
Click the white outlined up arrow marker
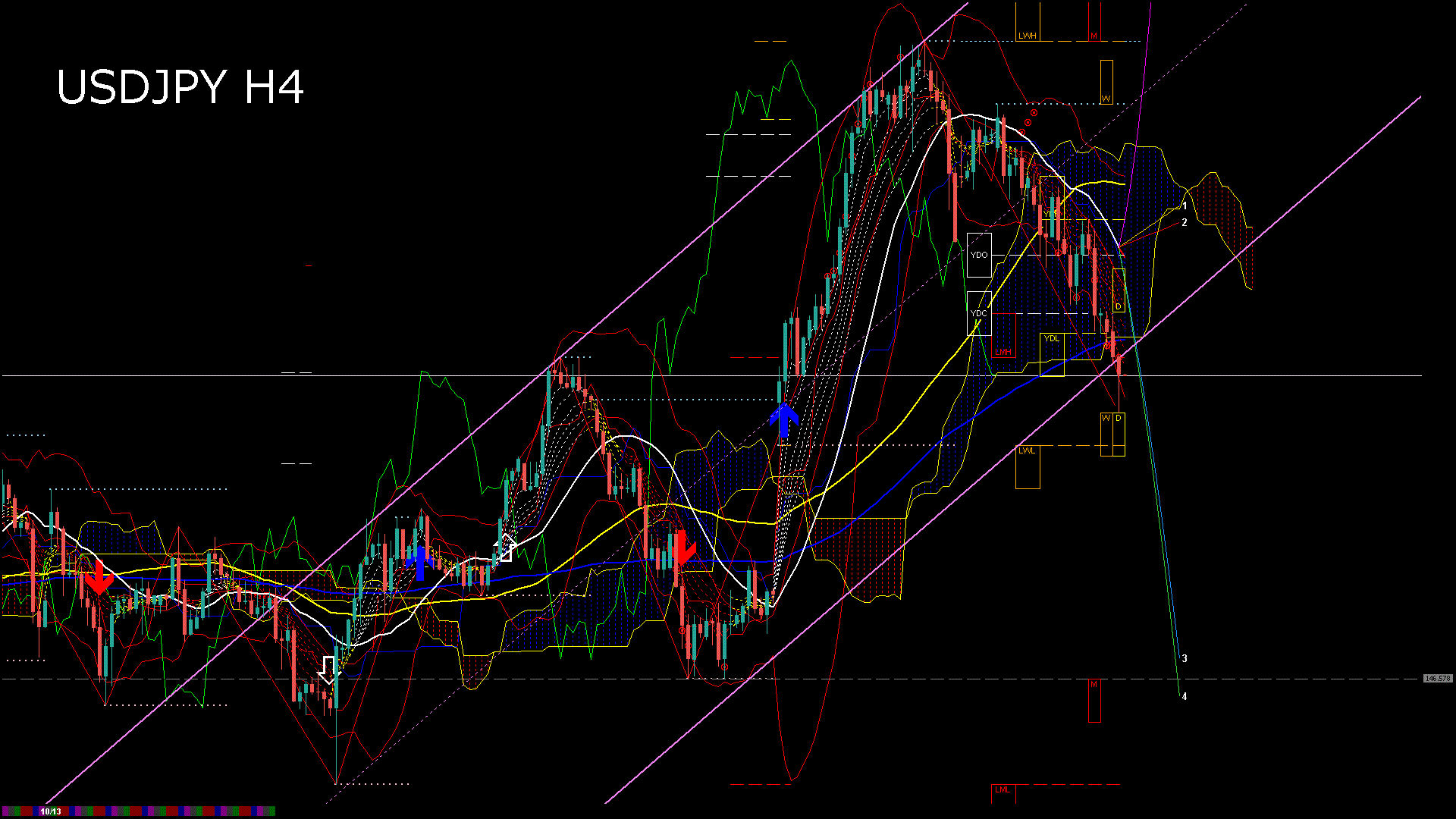tap(506, 548)
